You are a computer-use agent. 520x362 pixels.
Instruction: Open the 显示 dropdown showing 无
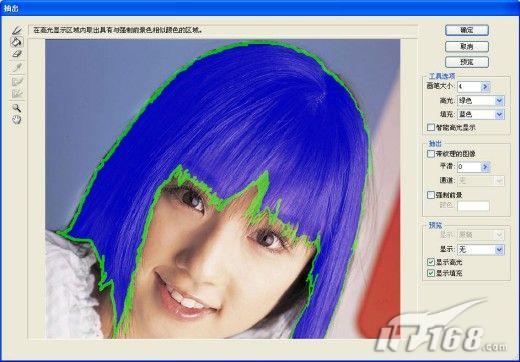481,249
